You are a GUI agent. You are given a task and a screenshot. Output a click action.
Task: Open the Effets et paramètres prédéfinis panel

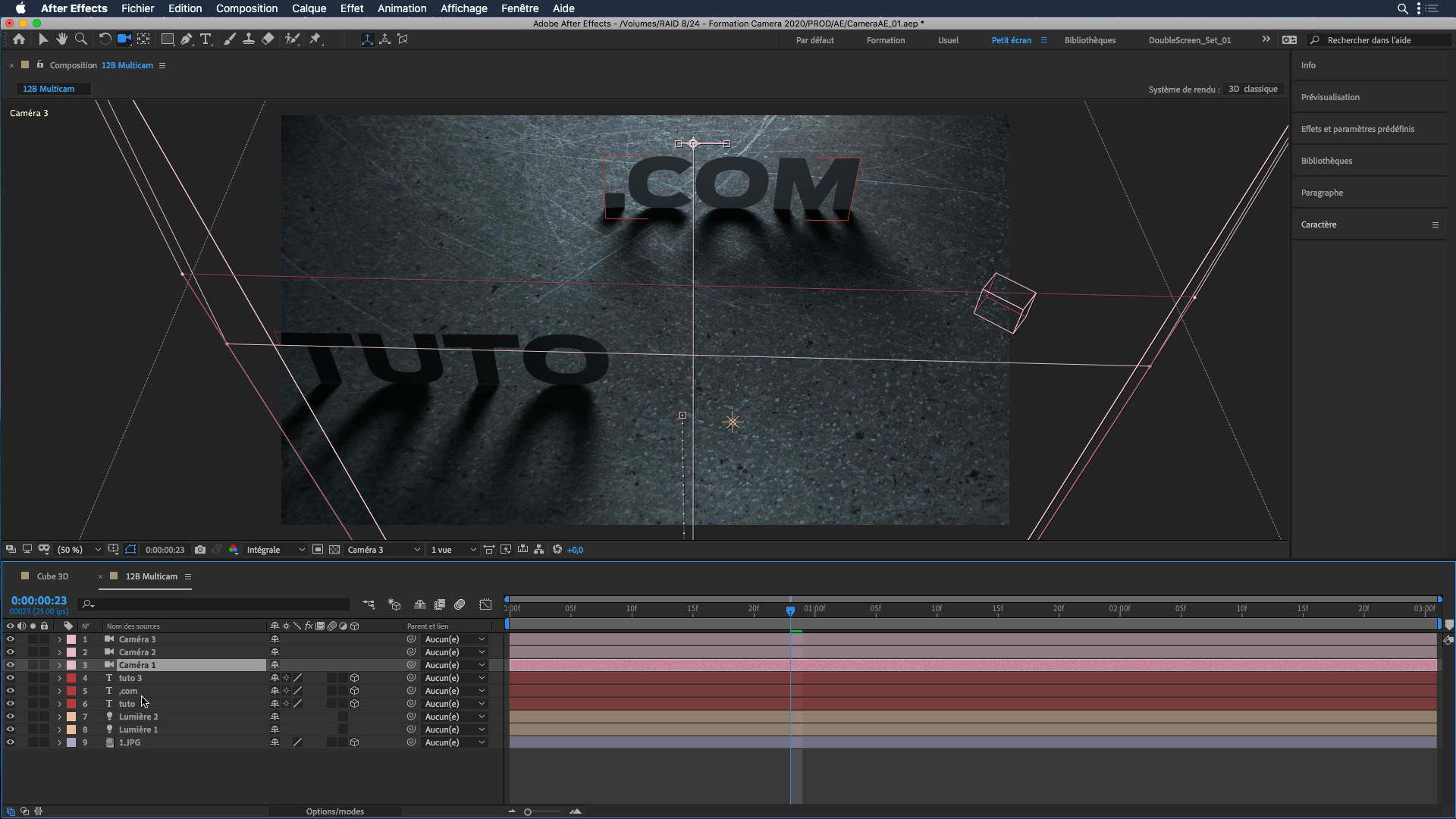(x=1357, y=129)
